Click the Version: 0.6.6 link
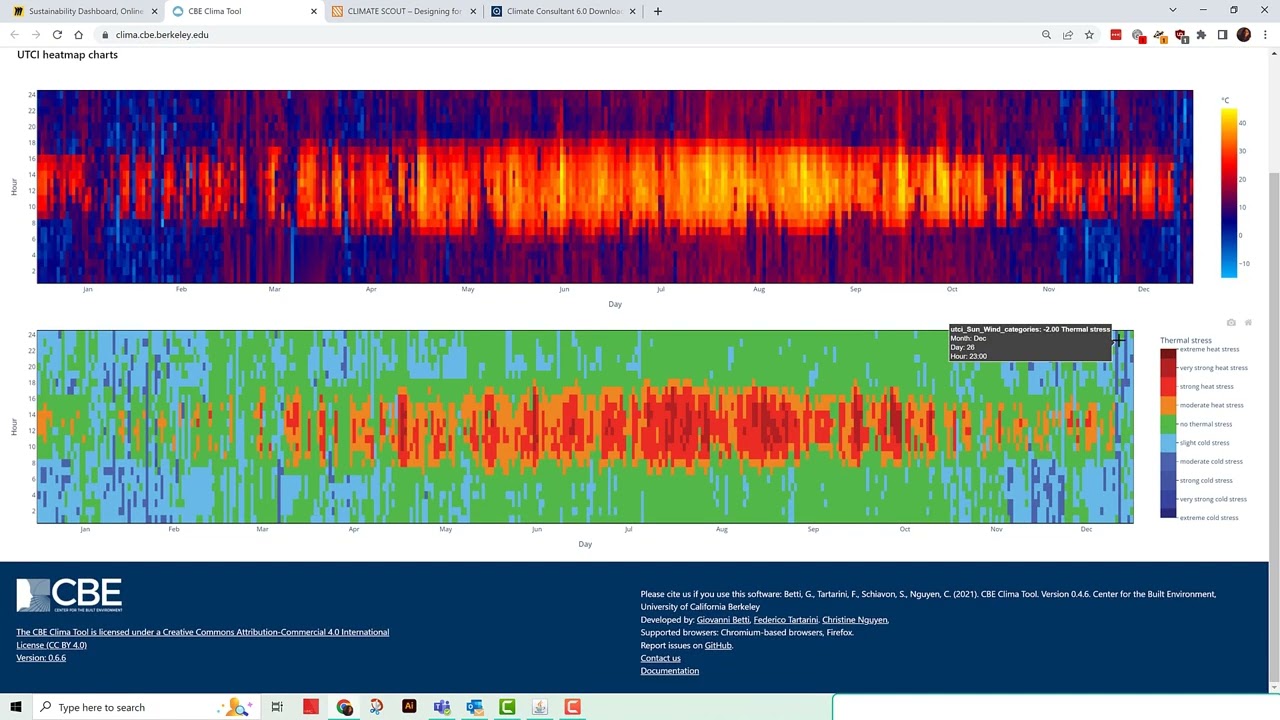The height and width of the screenshot is (720, 1280). coord(41,658)
